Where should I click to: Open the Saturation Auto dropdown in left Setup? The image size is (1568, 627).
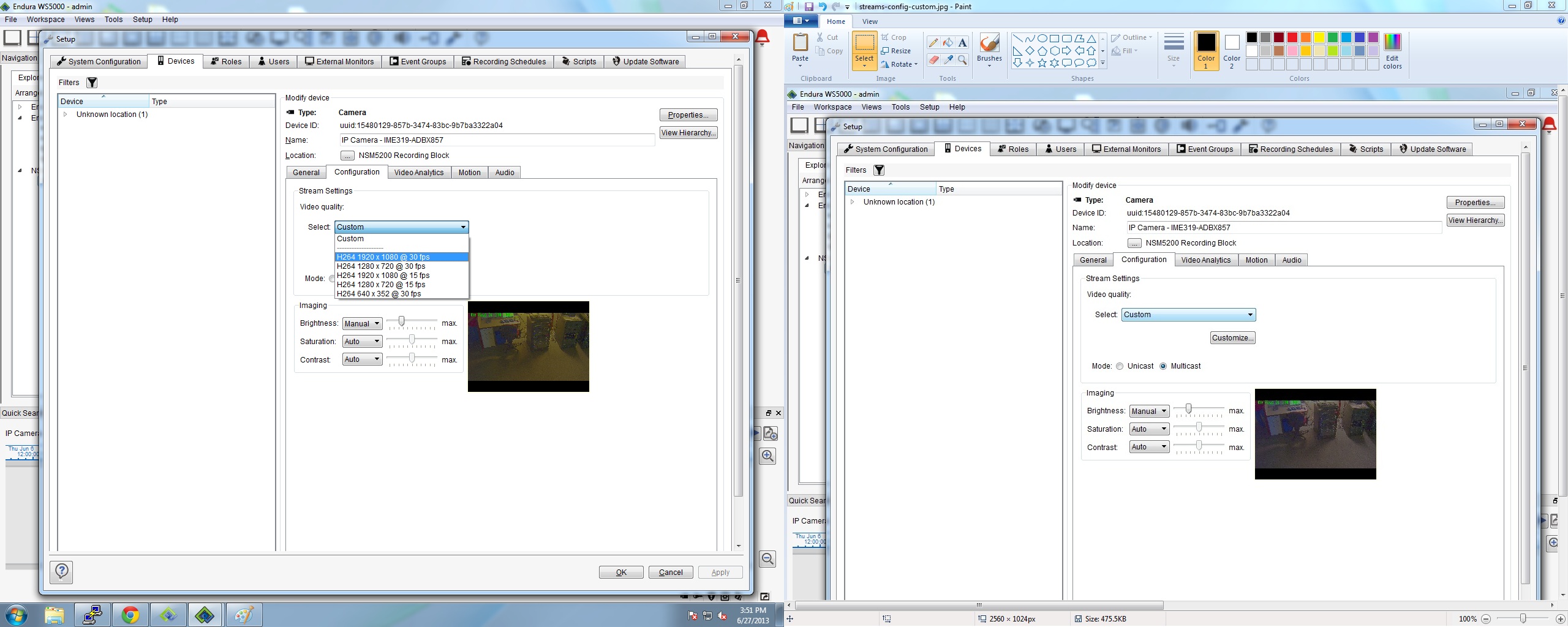tap(363, 342)
